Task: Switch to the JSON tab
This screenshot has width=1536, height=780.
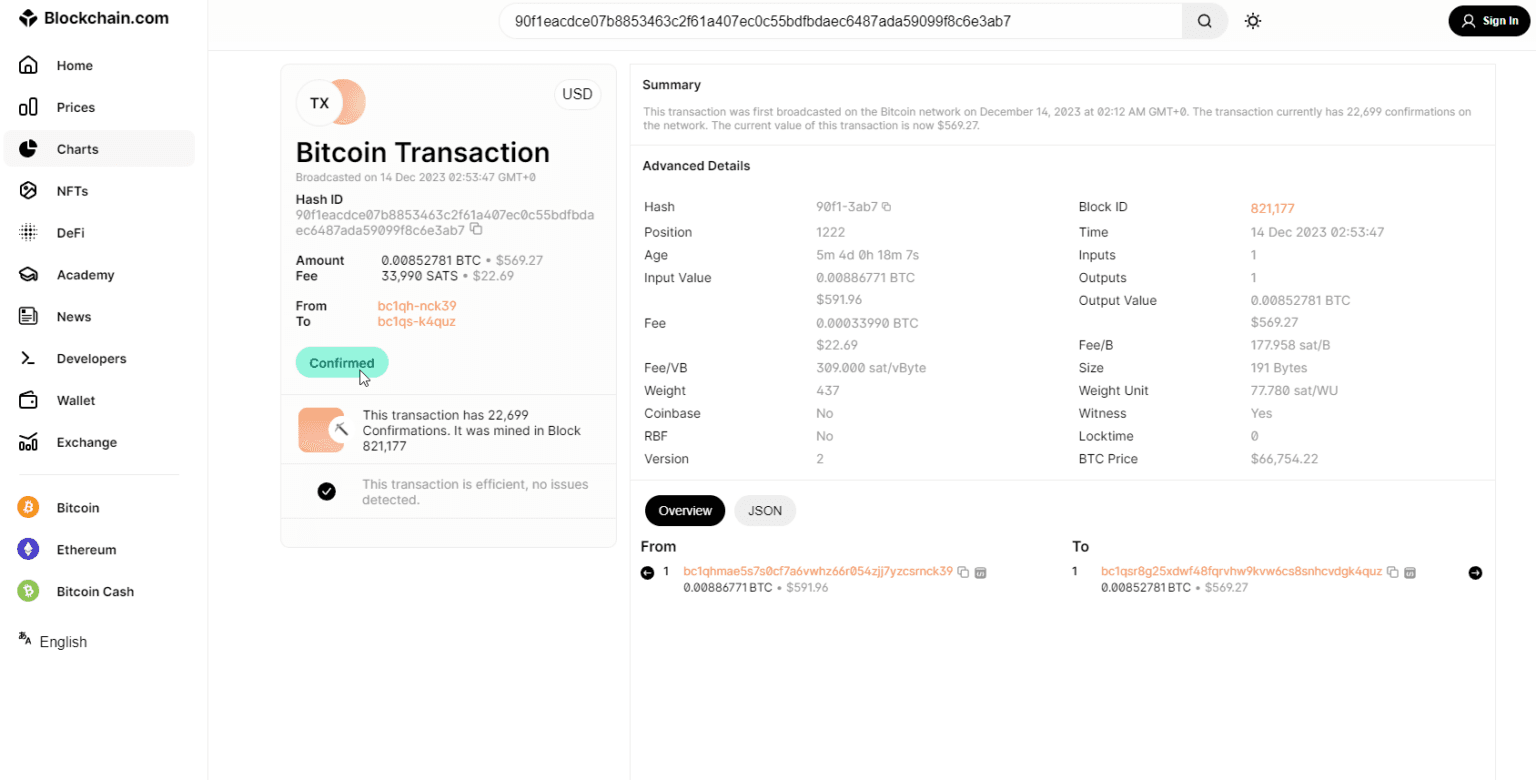Action: 765,510
